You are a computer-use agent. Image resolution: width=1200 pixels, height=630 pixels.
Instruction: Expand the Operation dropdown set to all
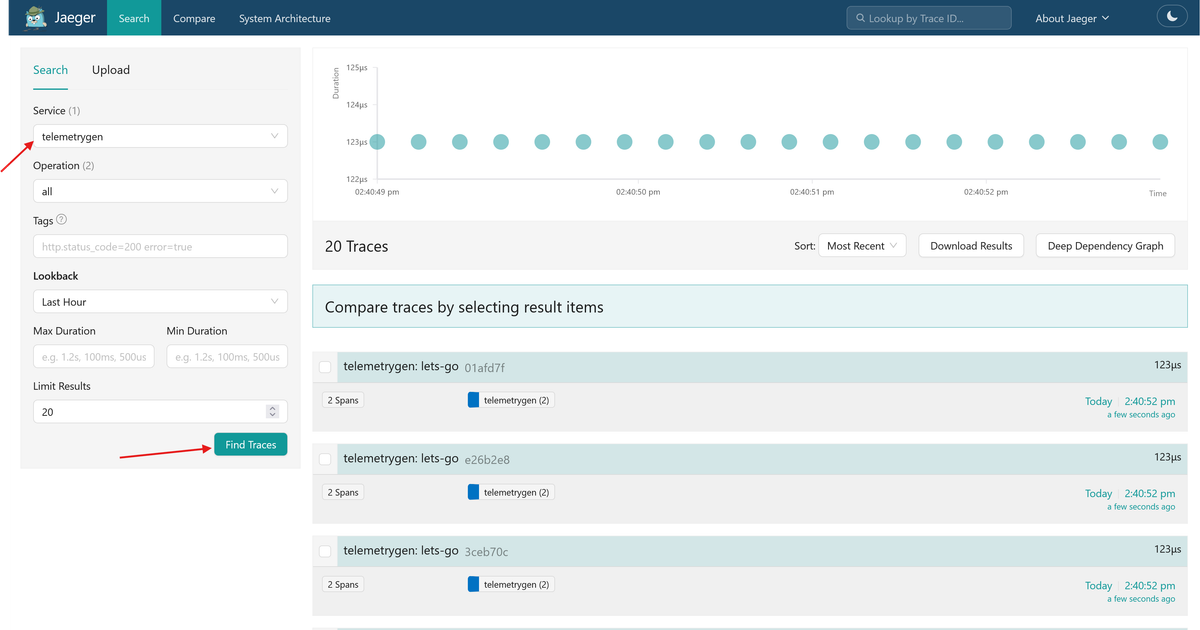160,191
